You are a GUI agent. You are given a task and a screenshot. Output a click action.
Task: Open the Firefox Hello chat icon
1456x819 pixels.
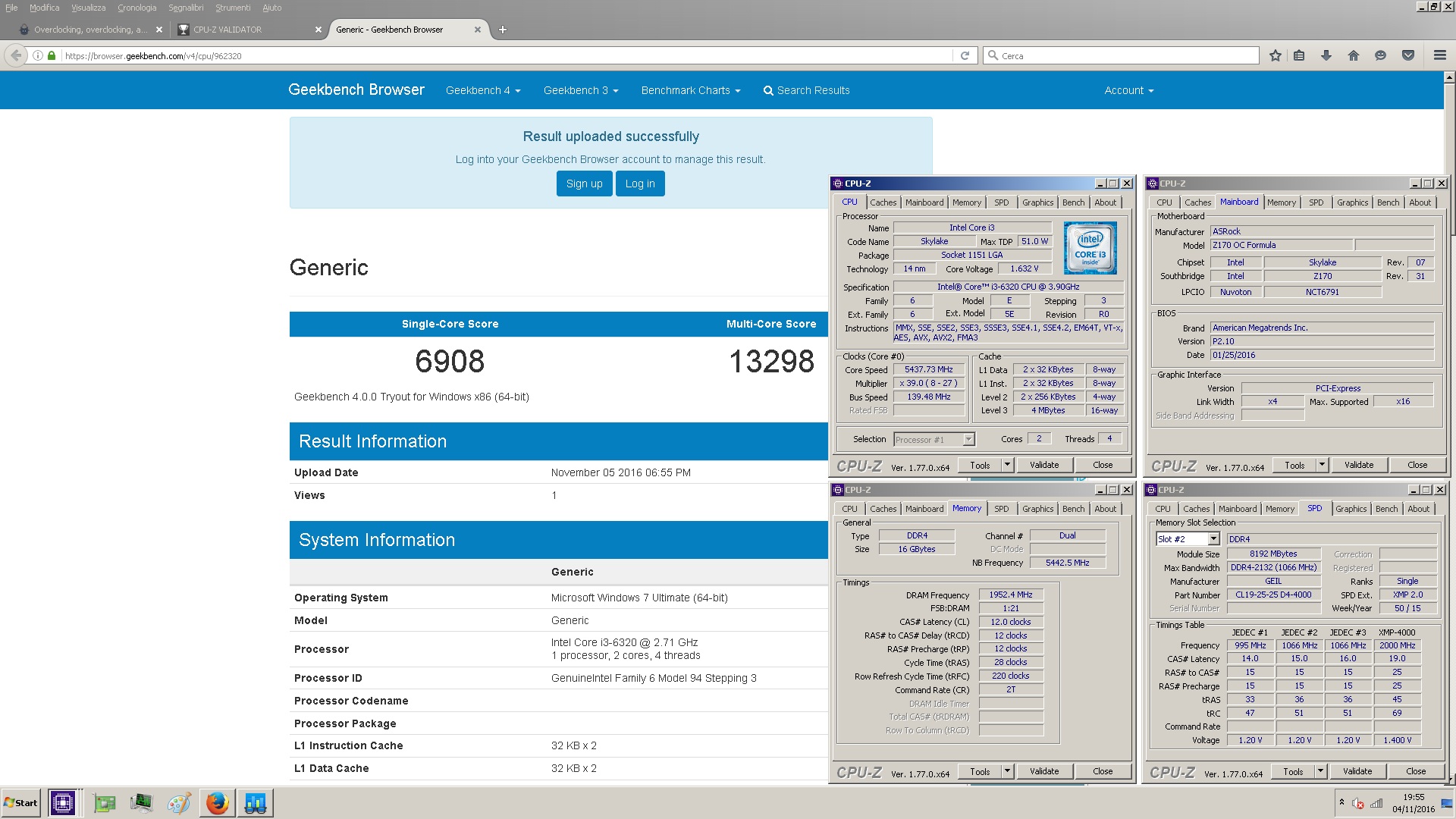1380,55
